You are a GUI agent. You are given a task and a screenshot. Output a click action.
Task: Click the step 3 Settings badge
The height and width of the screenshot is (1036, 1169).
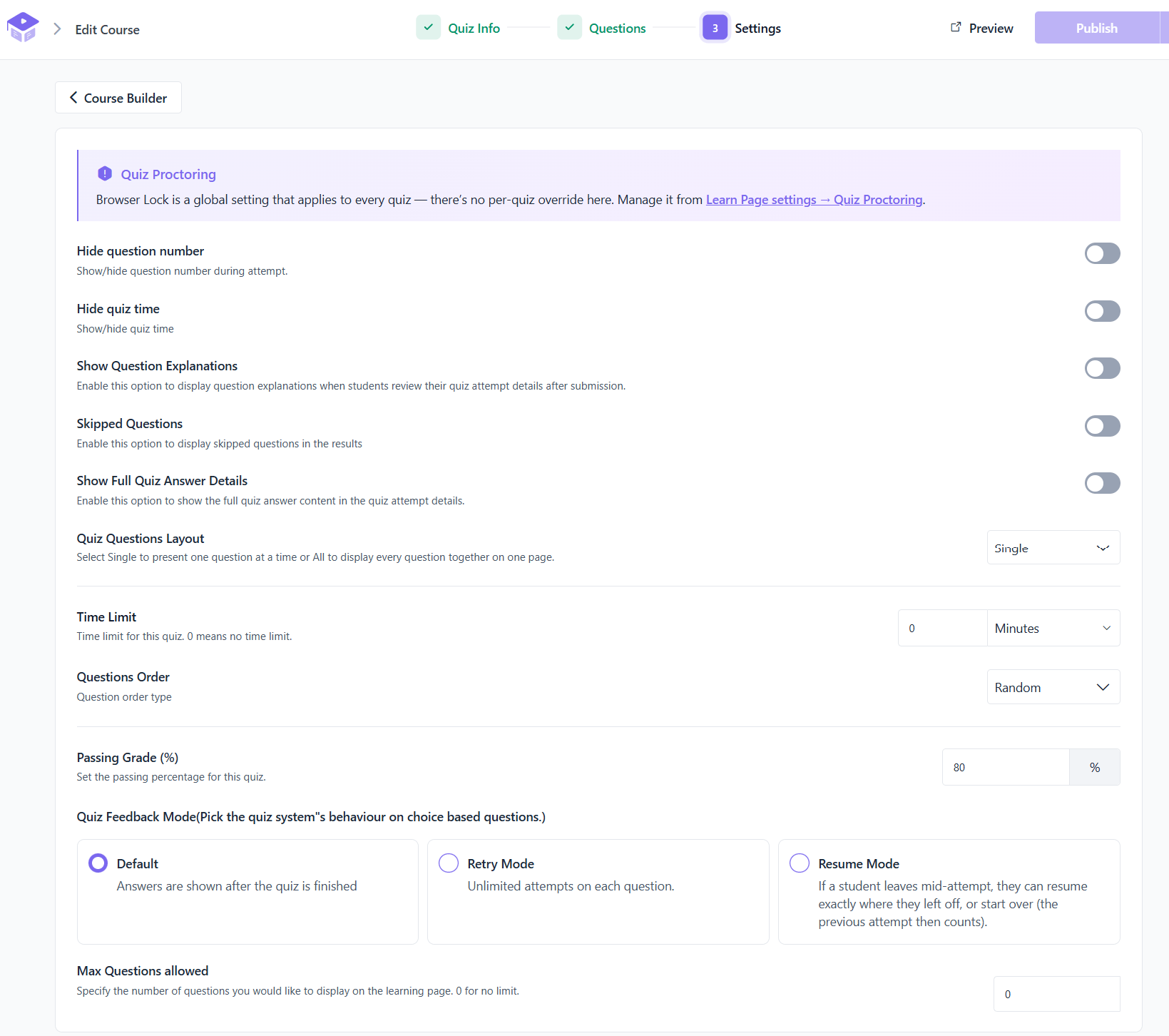715,28
